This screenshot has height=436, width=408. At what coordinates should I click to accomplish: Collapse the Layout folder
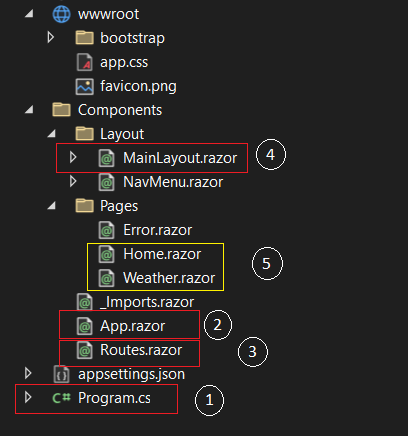coord(52,133)
